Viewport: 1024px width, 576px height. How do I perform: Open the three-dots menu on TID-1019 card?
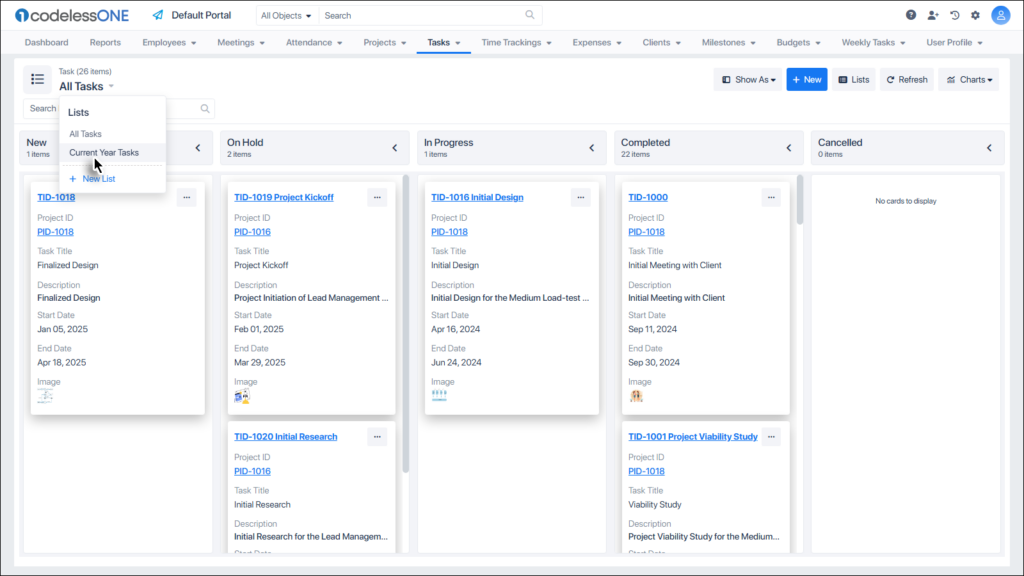377,197
